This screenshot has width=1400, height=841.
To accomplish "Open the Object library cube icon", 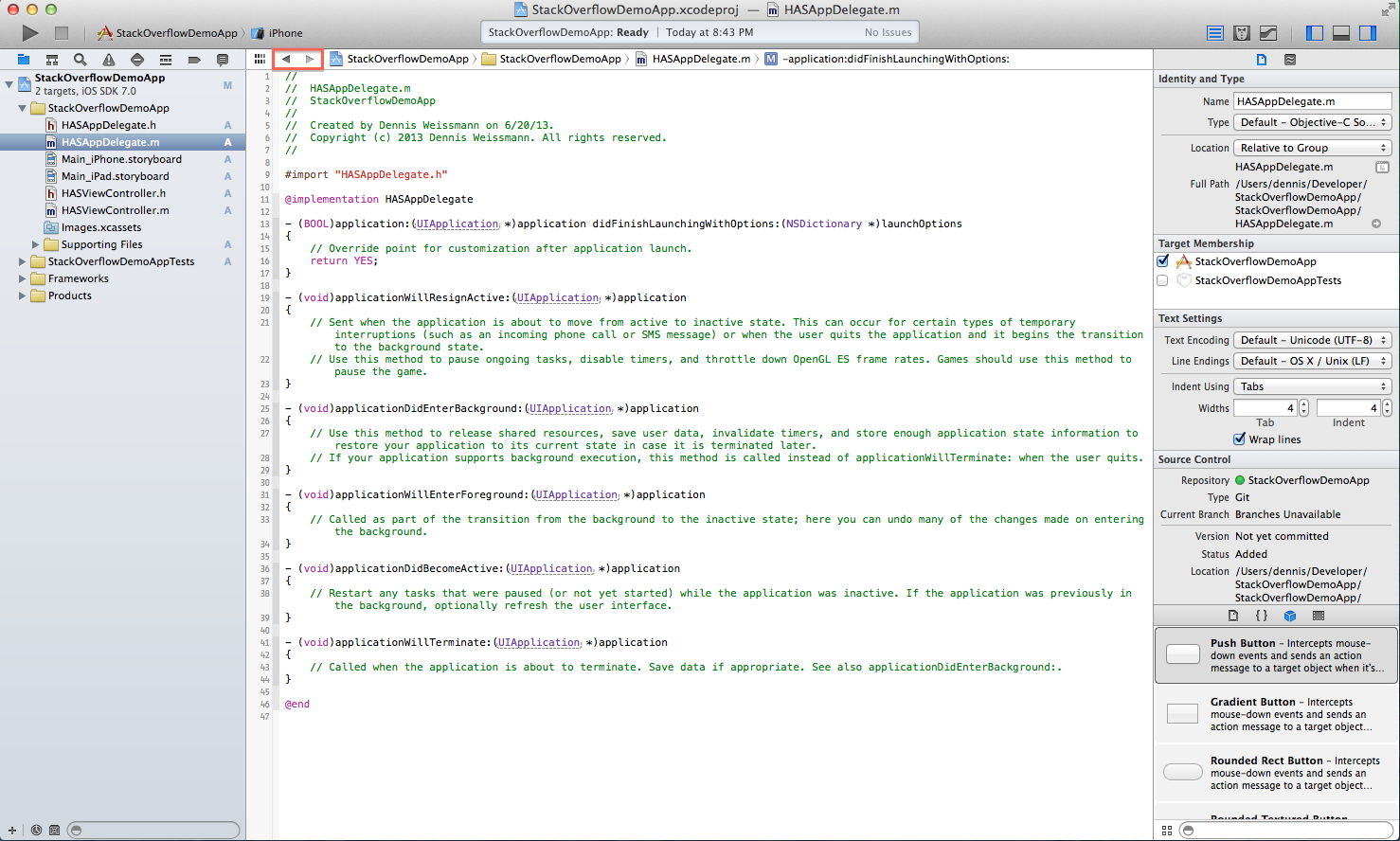I will [1290, 616].
